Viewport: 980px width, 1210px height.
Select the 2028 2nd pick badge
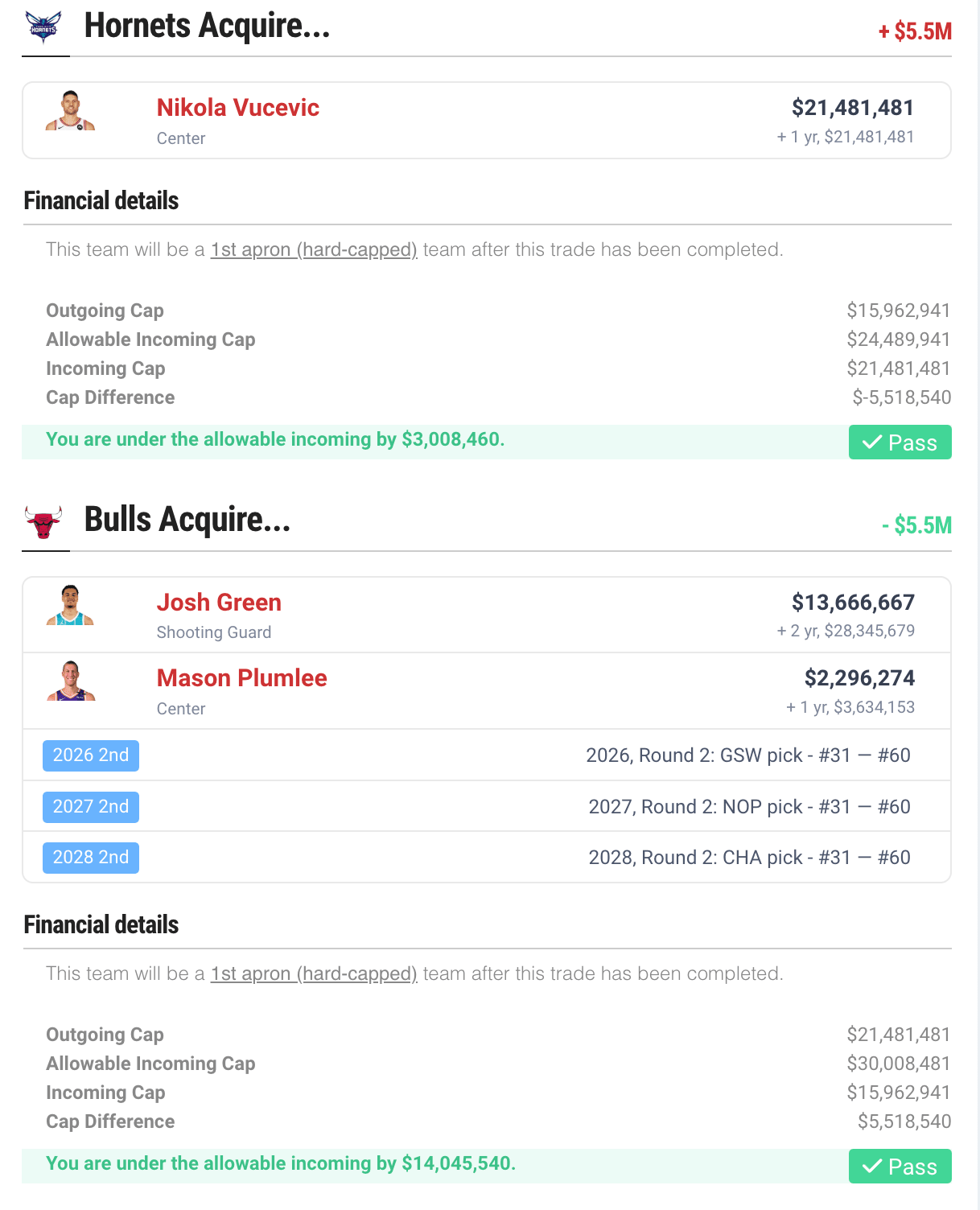[91, 858]
